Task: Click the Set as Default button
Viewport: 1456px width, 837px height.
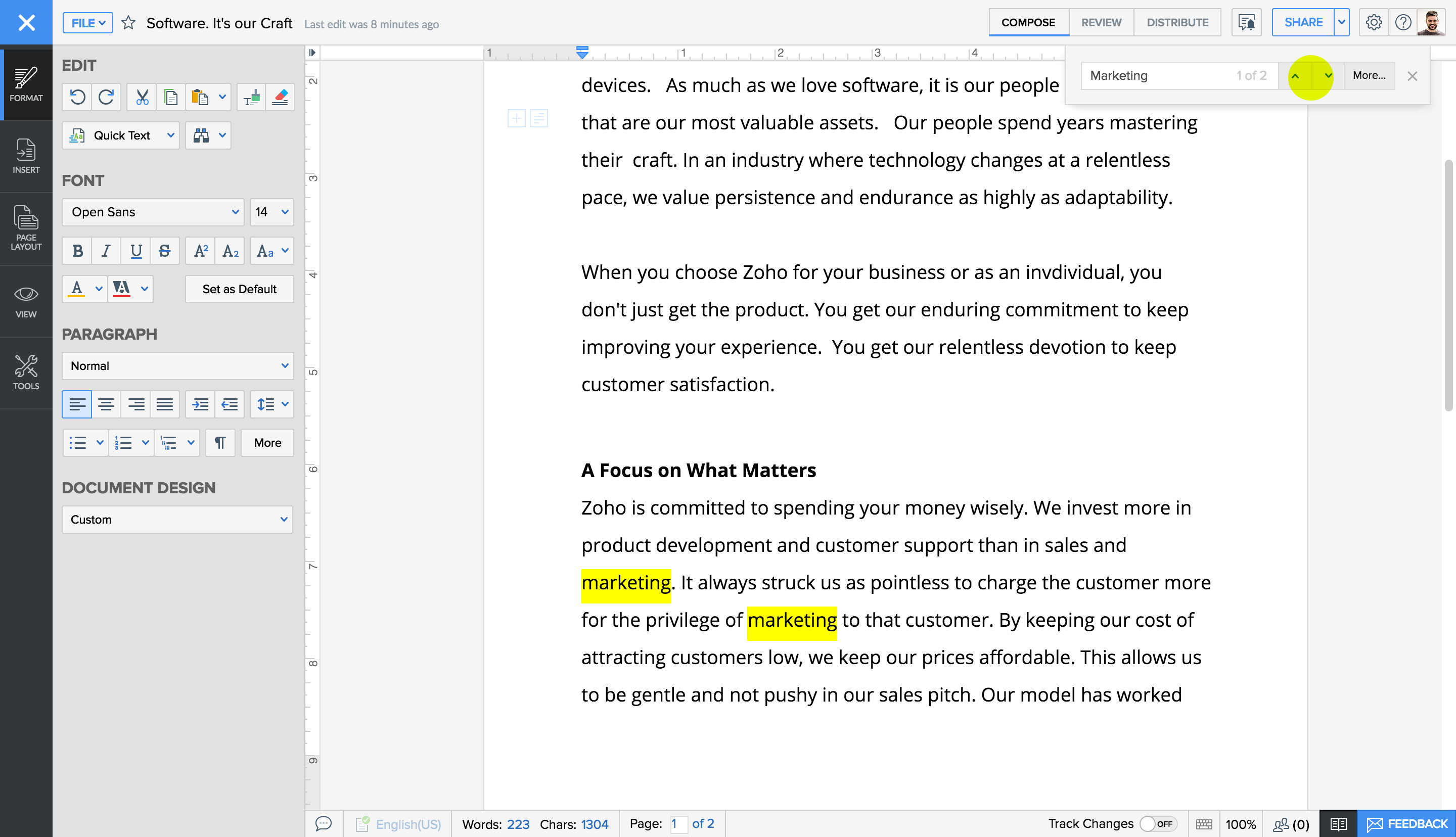Action: coord(239,289)
